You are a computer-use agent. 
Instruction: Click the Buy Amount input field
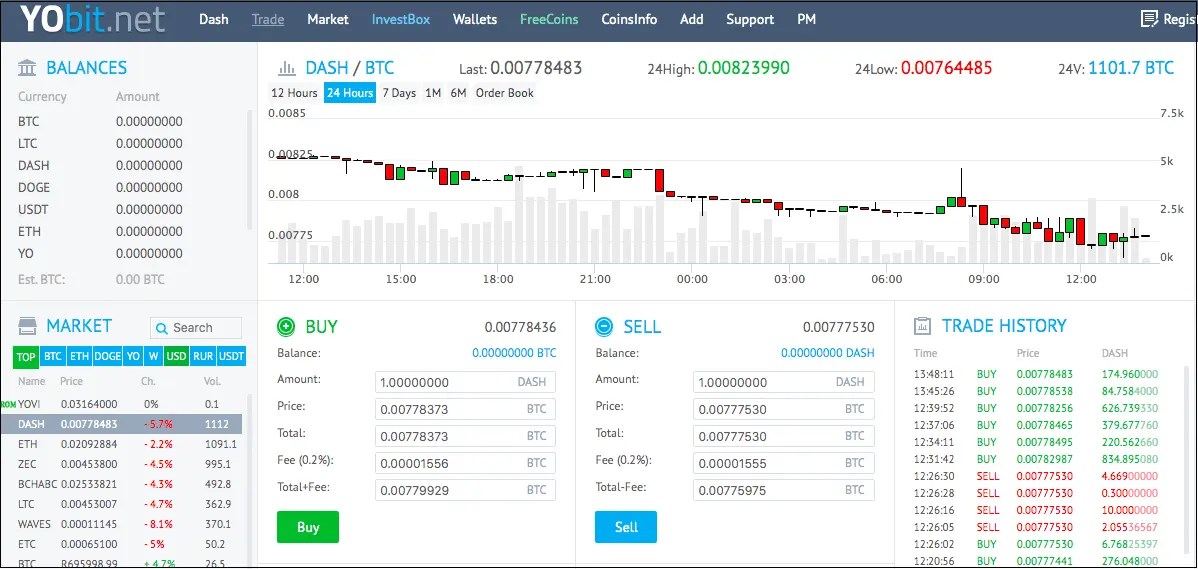click(465, 382)
